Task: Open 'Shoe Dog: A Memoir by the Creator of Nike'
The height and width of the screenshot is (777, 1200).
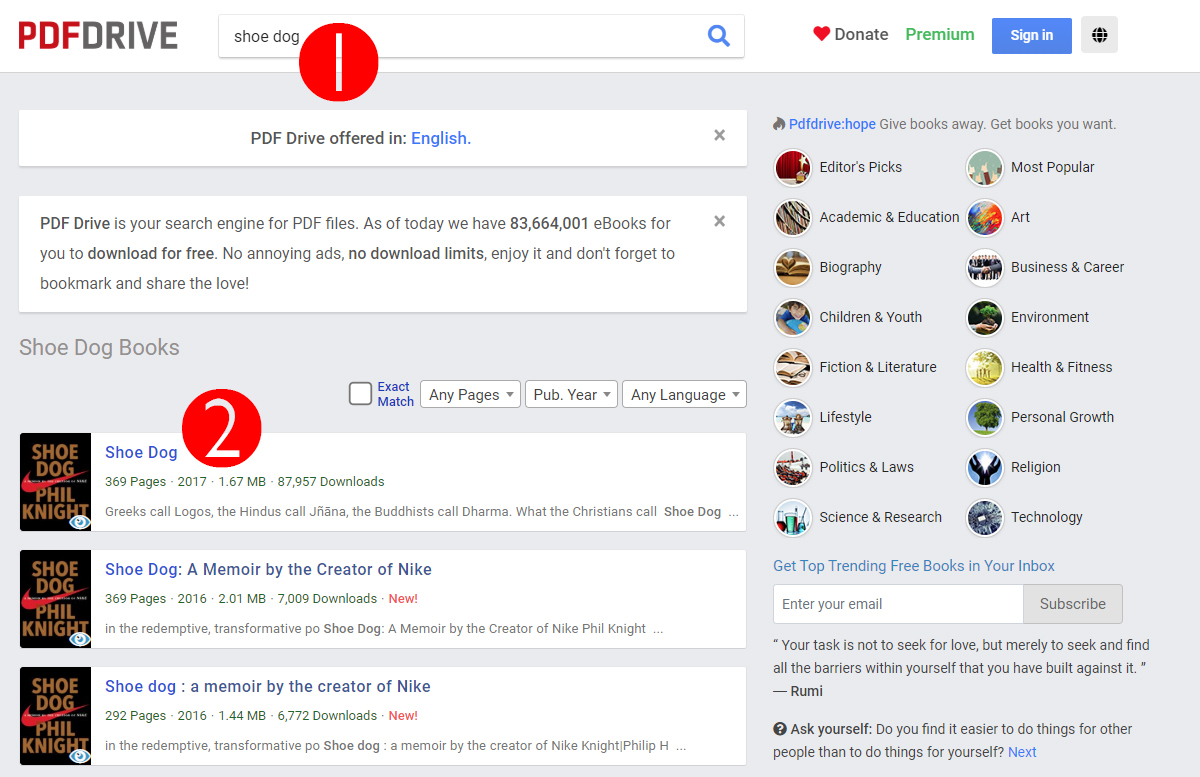Action: (268, 569)
